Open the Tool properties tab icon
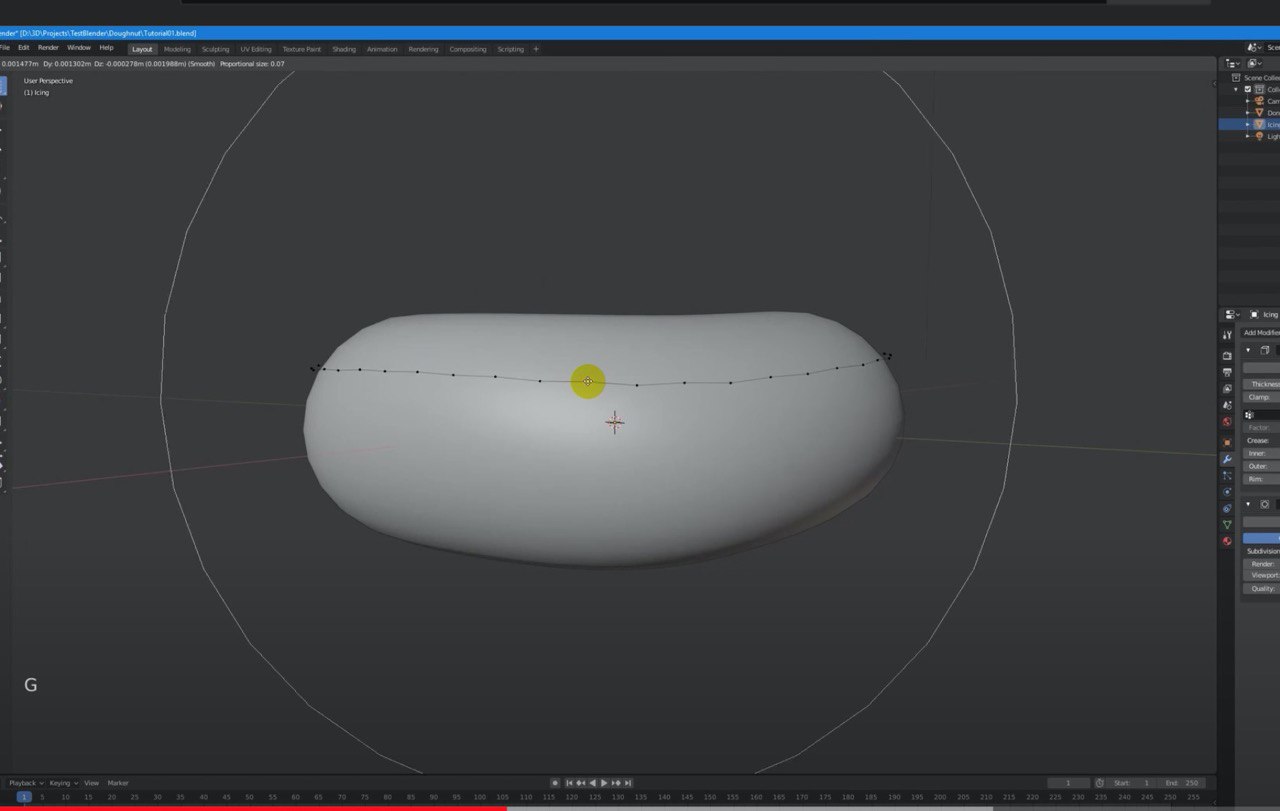Screen dimensions: 1280x811 (x=1227, y=335)
